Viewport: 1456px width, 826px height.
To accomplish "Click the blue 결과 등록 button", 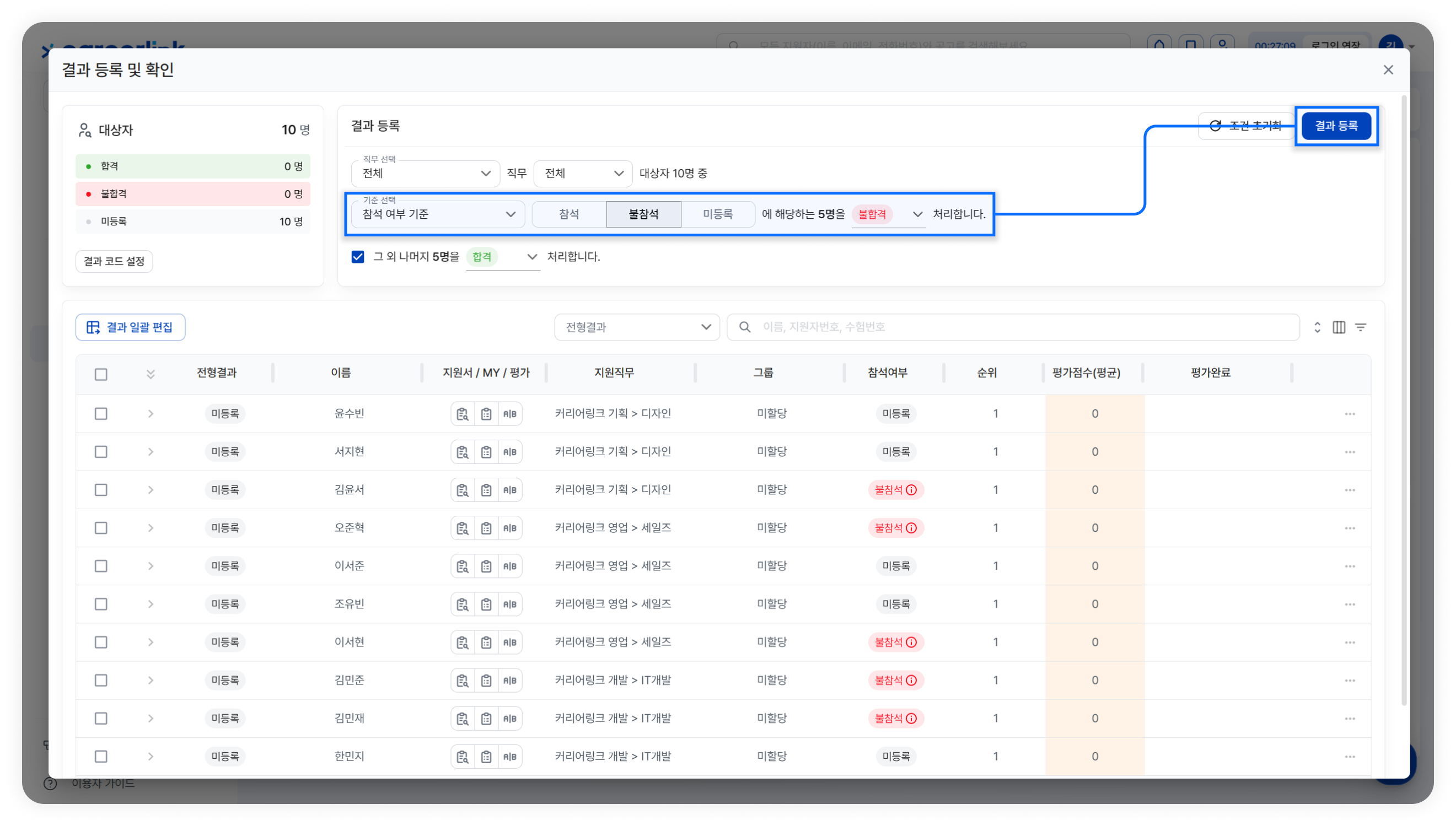I will (x=1336, y=126).
